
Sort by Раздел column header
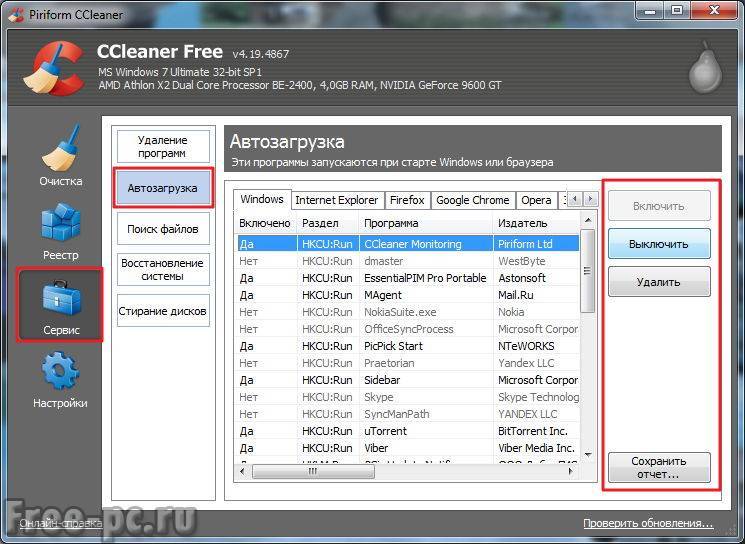coord(328,223)
